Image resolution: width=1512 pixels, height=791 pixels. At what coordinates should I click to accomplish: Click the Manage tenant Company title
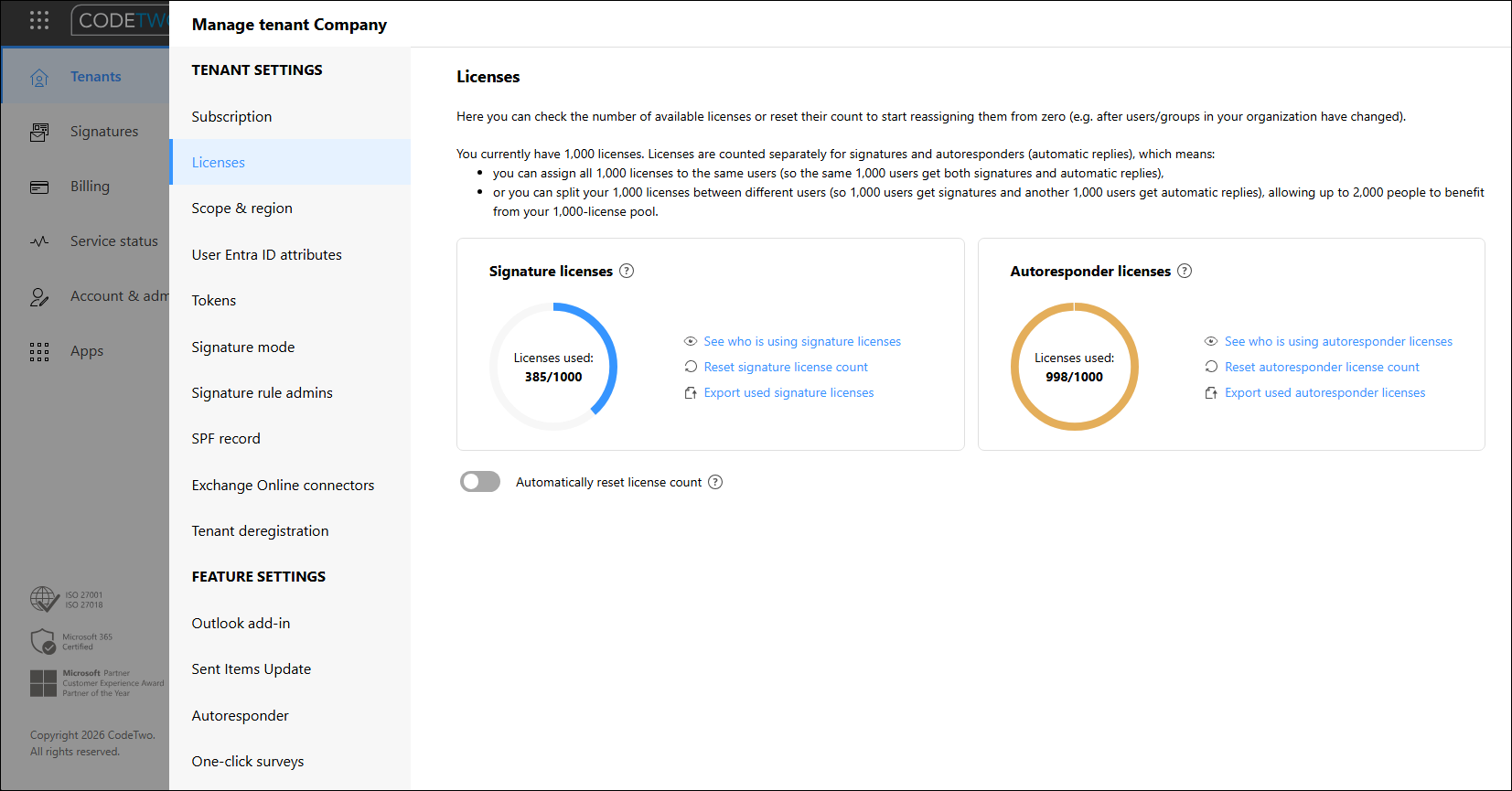pyautogui.click(x=289, y=25)
